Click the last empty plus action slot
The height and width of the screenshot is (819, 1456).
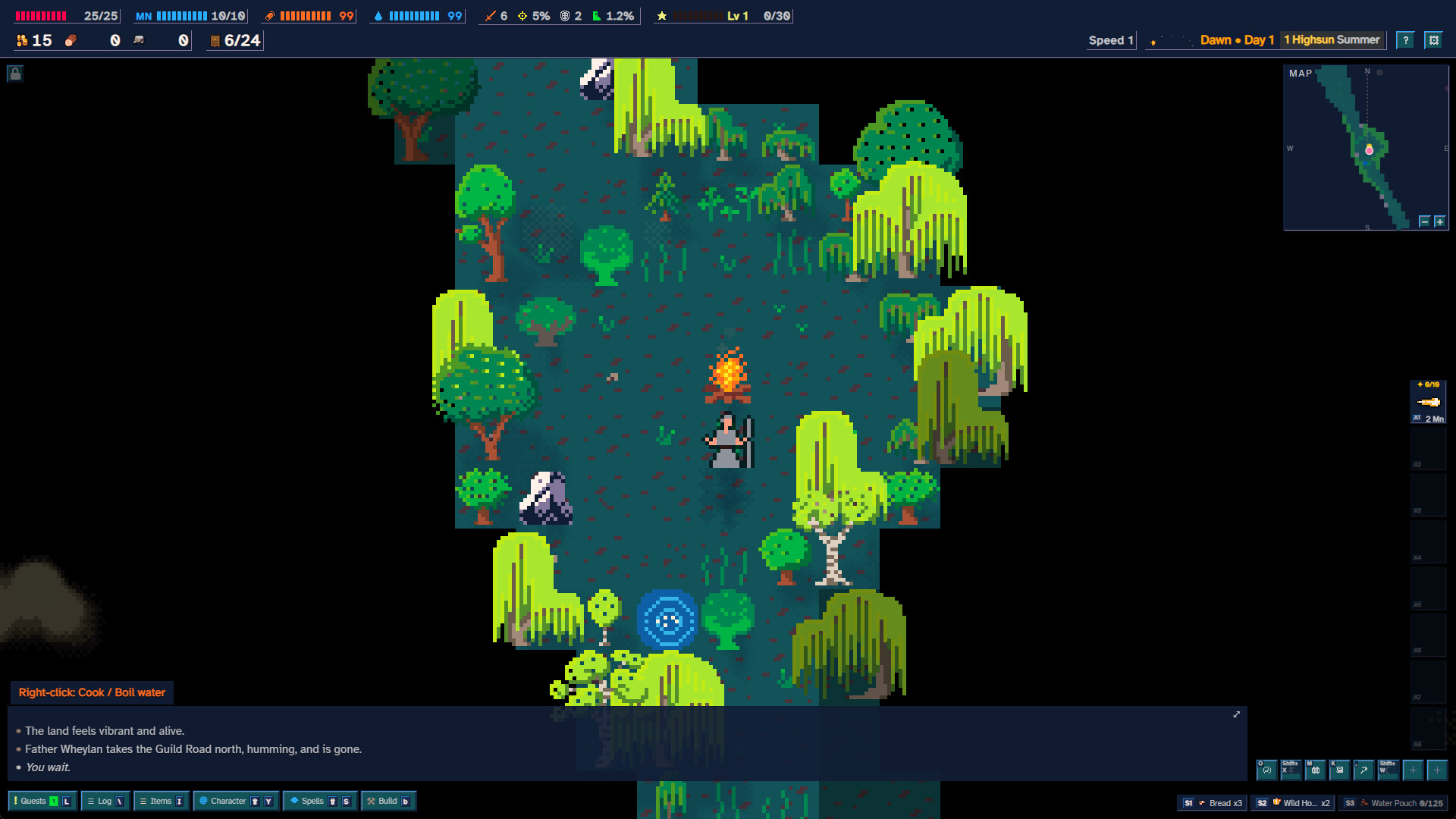tap(1437, 770)
